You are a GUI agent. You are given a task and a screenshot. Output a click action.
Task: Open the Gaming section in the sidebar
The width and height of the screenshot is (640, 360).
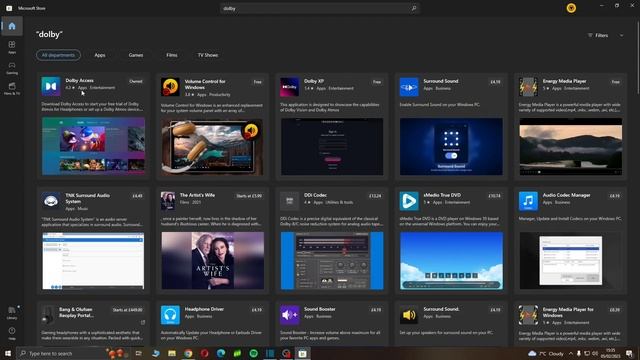12,68
